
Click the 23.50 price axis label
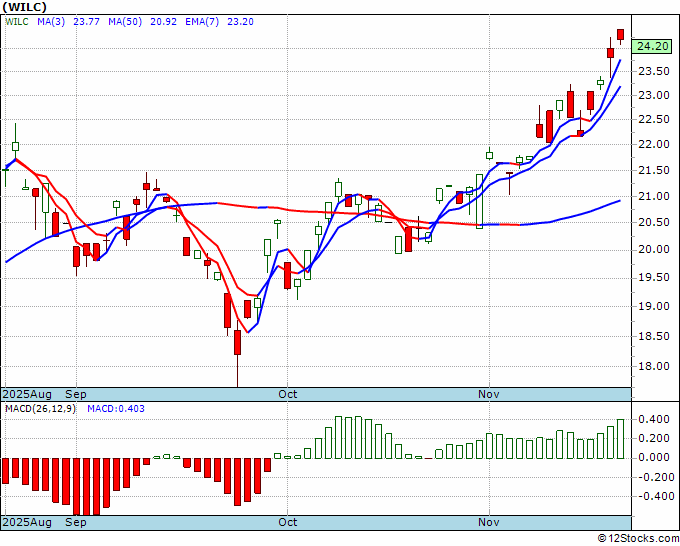[x=654, y=71]
